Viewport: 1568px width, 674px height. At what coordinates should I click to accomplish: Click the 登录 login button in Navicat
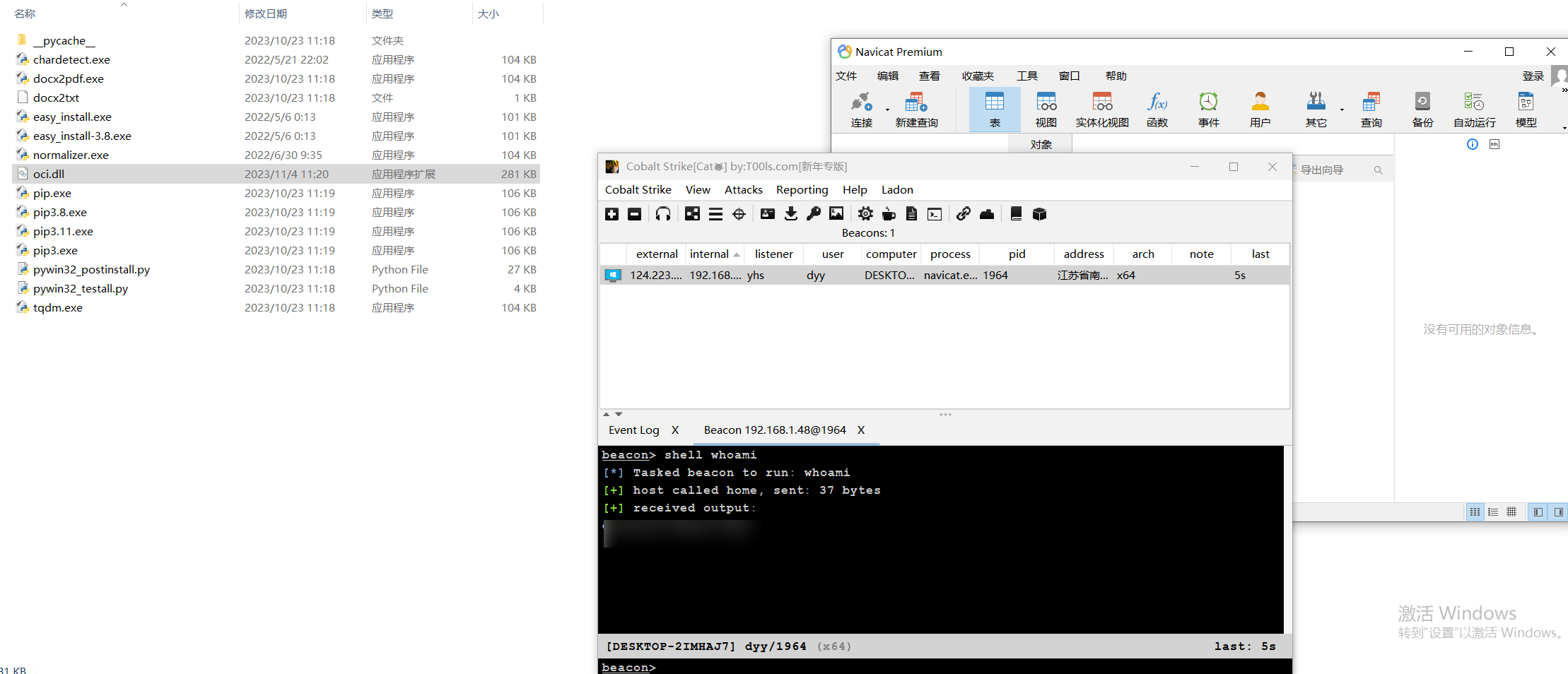[1533, 76]
